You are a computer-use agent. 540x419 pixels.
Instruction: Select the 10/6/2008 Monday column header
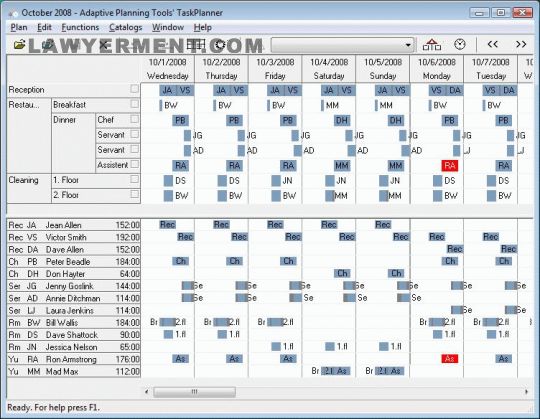pos(437,69)
